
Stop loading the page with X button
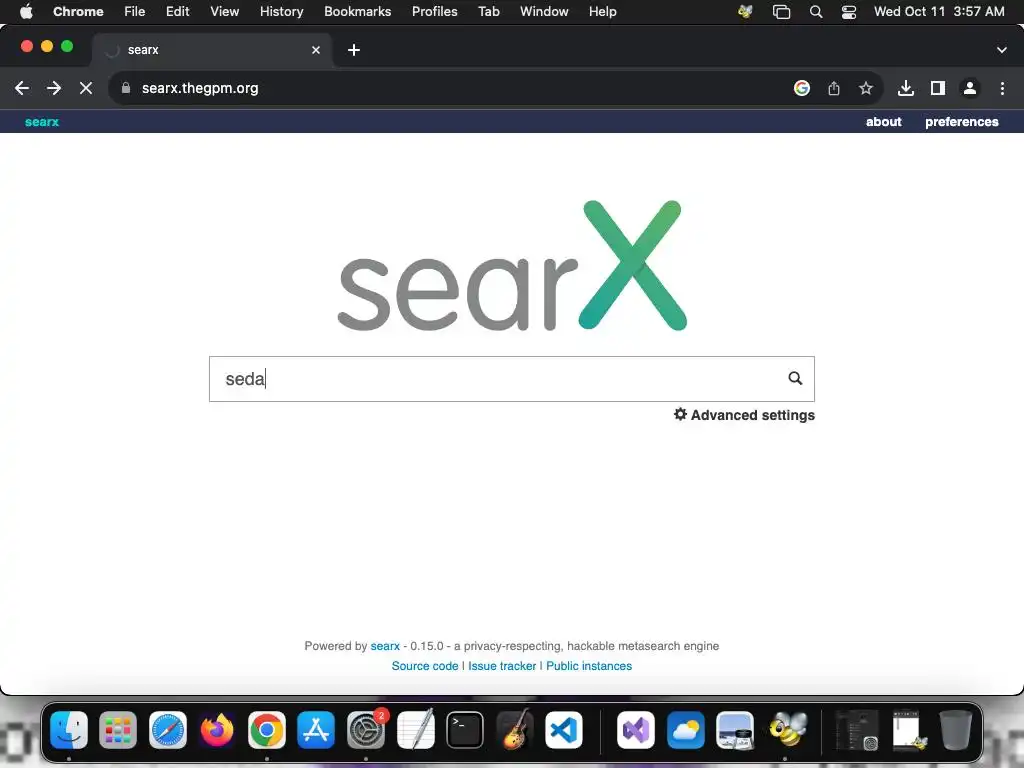coord(86,88)
